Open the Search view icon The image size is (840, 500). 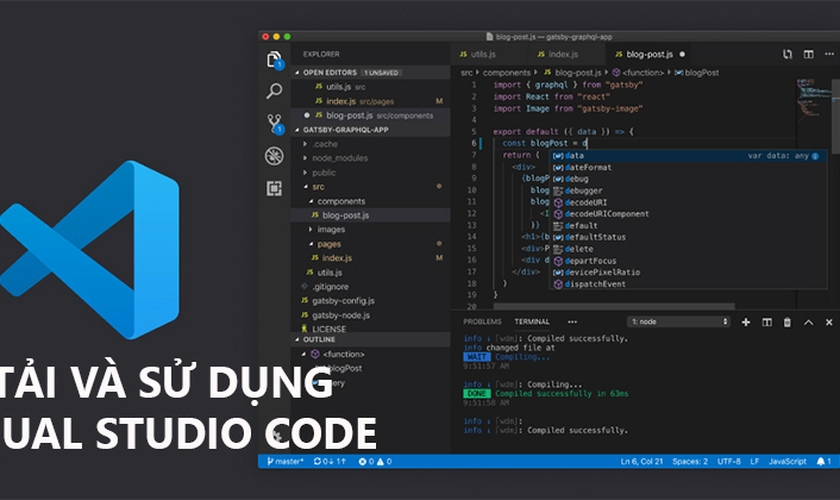[x=274, y=91]
